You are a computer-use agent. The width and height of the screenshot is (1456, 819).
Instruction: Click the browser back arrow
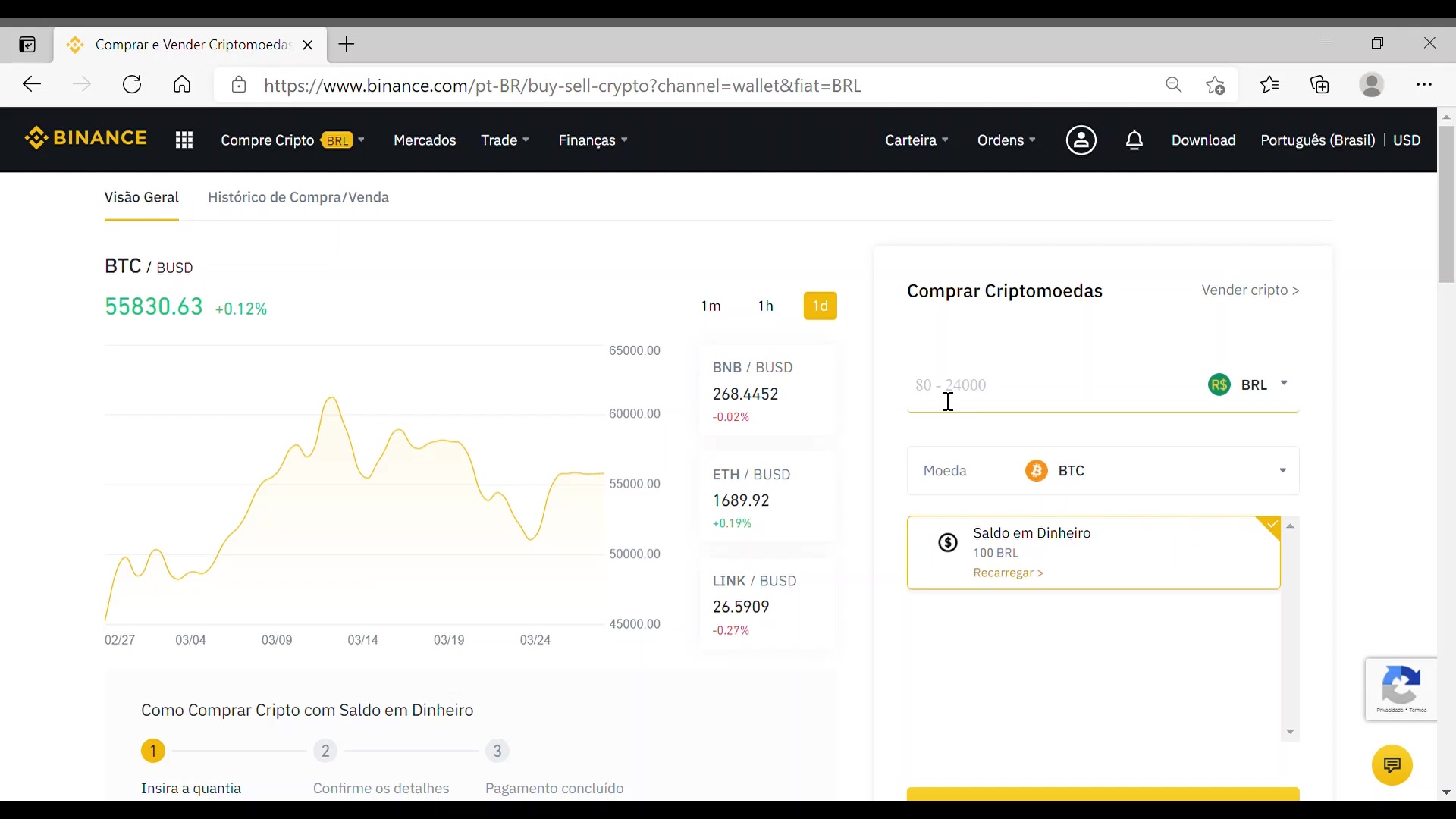pyautogui.click(x=31, y=84)
